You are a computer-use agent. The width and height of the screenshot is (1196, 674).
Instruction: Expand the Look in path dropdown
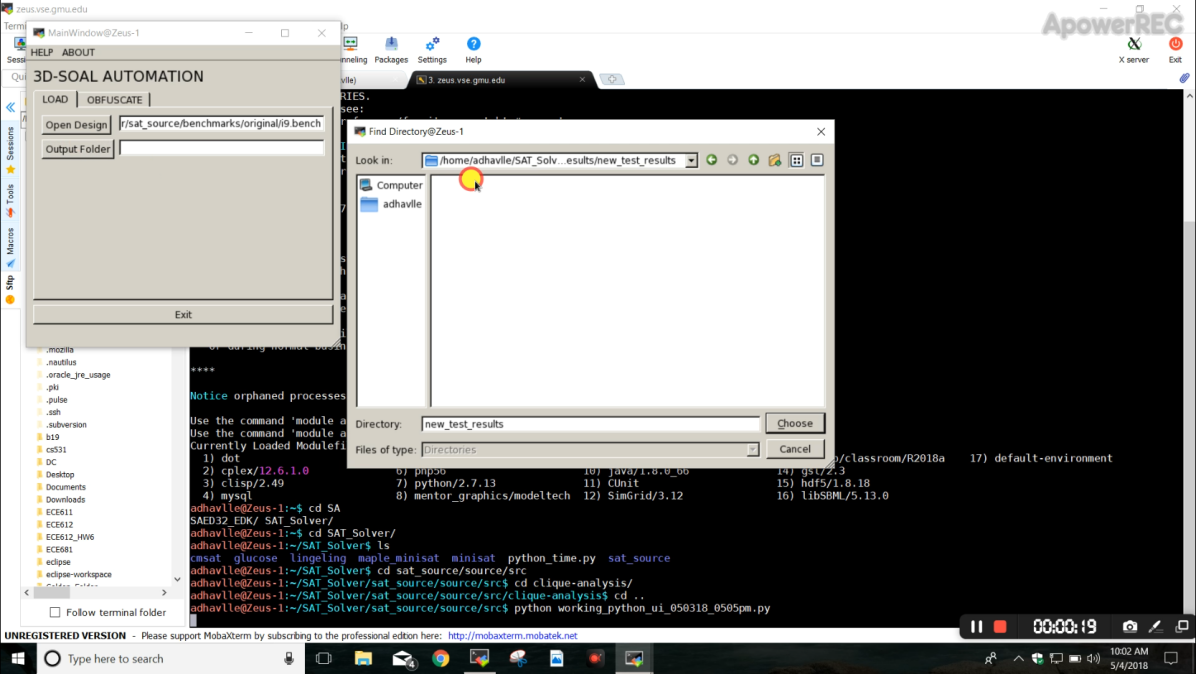[x=691, y=160]
